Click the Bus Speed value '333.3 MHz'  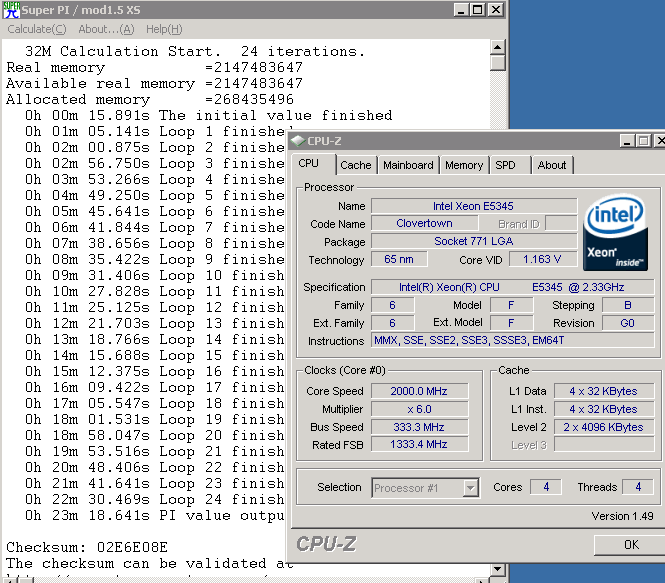coord(419,427)
